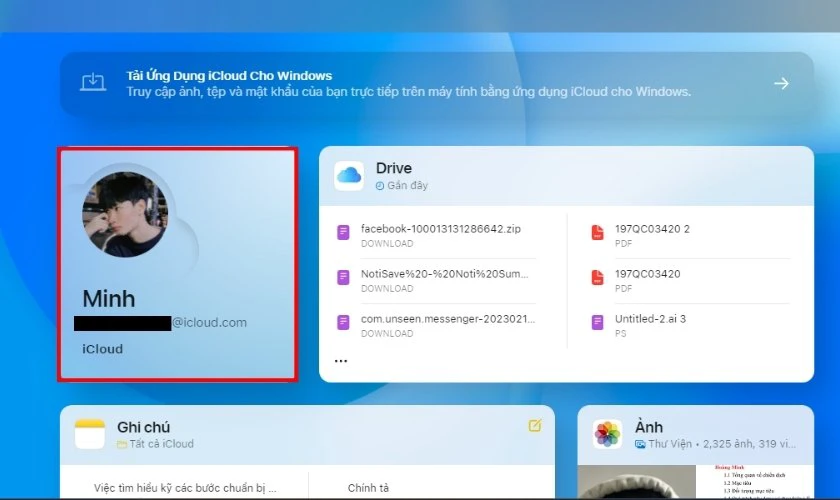Screen dimensions: 840x500
Task: Open the grayscale photo thumbnail in Ảnh
Action: click(636, 482)
